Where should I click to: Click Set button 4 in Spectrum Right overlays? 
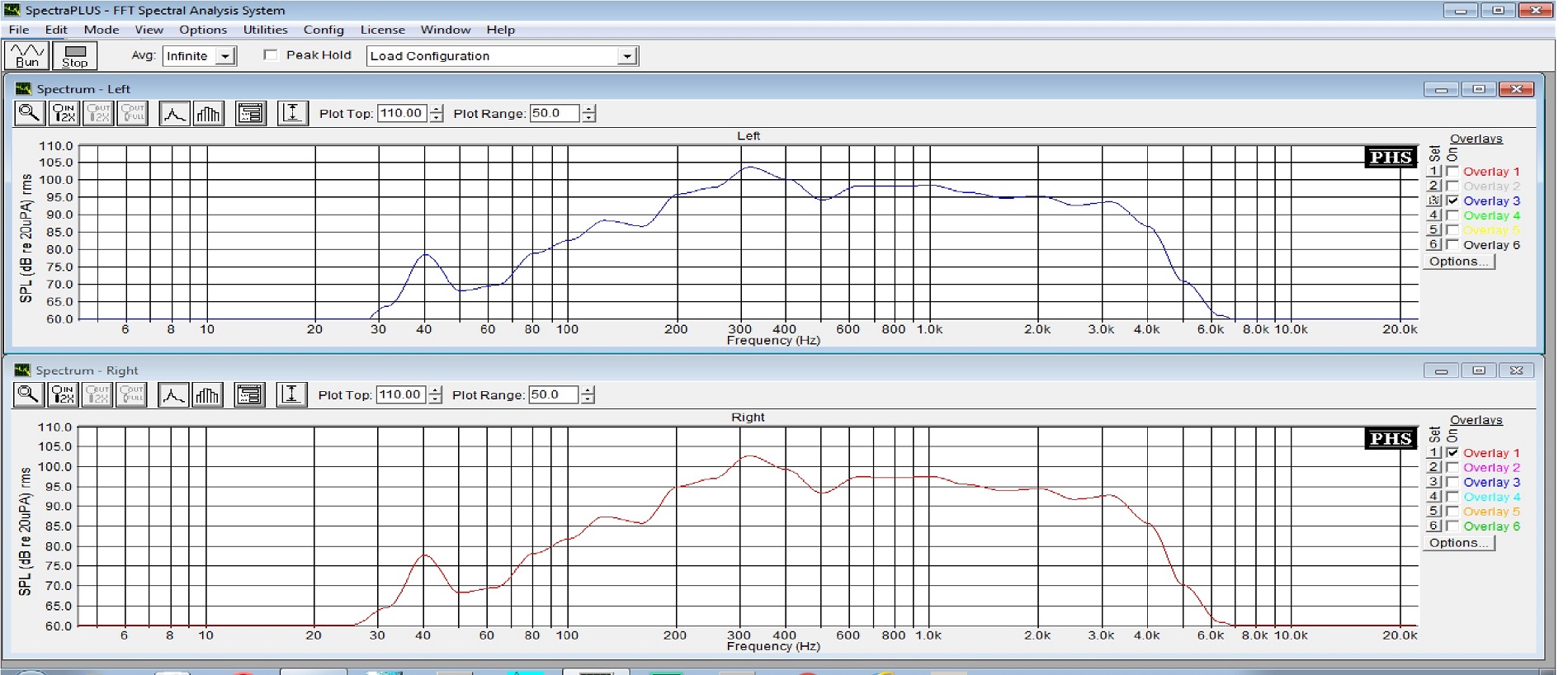pos(1434,497)
